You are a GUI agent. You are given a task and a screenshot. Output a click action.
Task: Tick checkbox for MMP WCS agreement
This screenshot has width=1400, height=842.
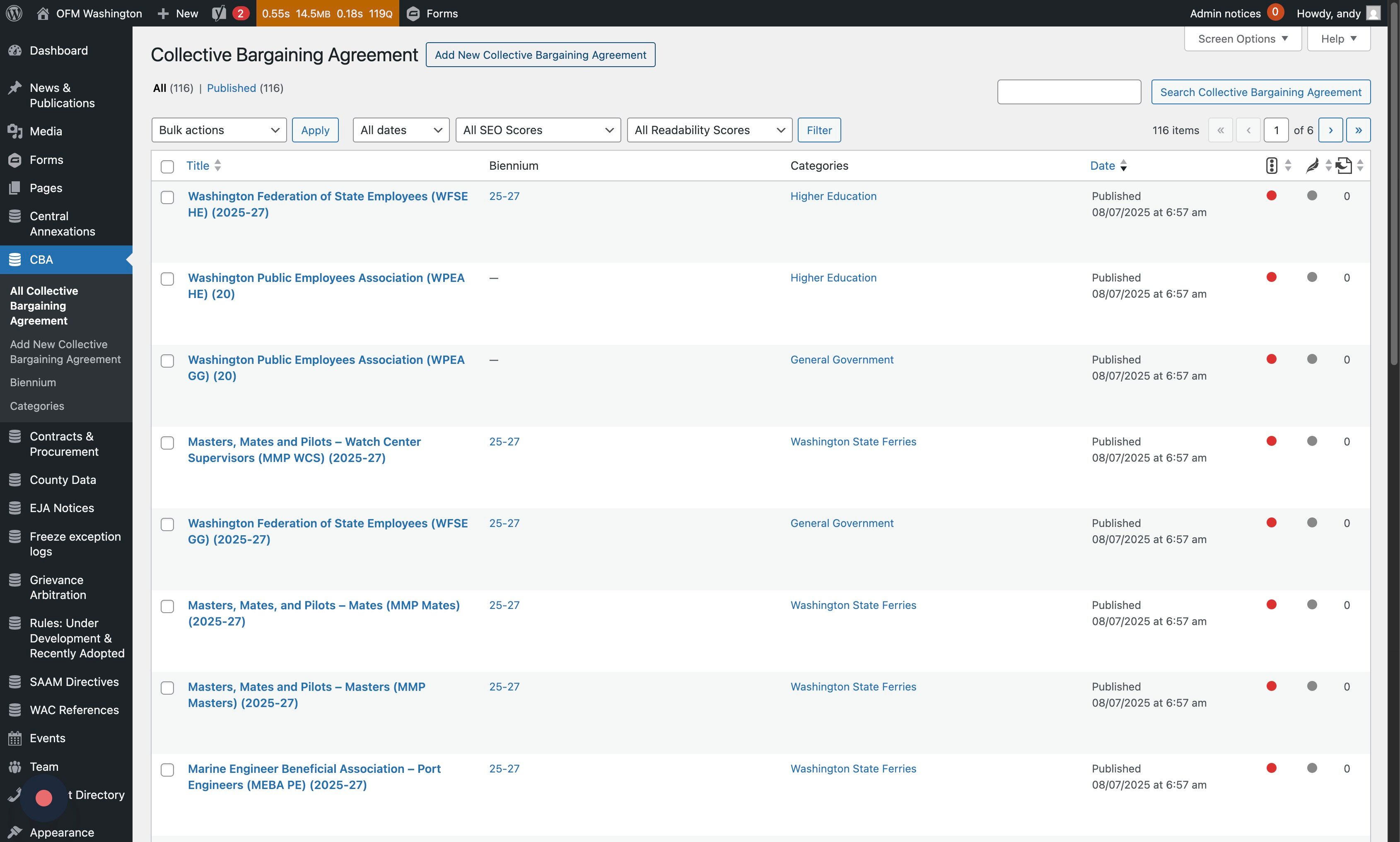coord(167,443)
